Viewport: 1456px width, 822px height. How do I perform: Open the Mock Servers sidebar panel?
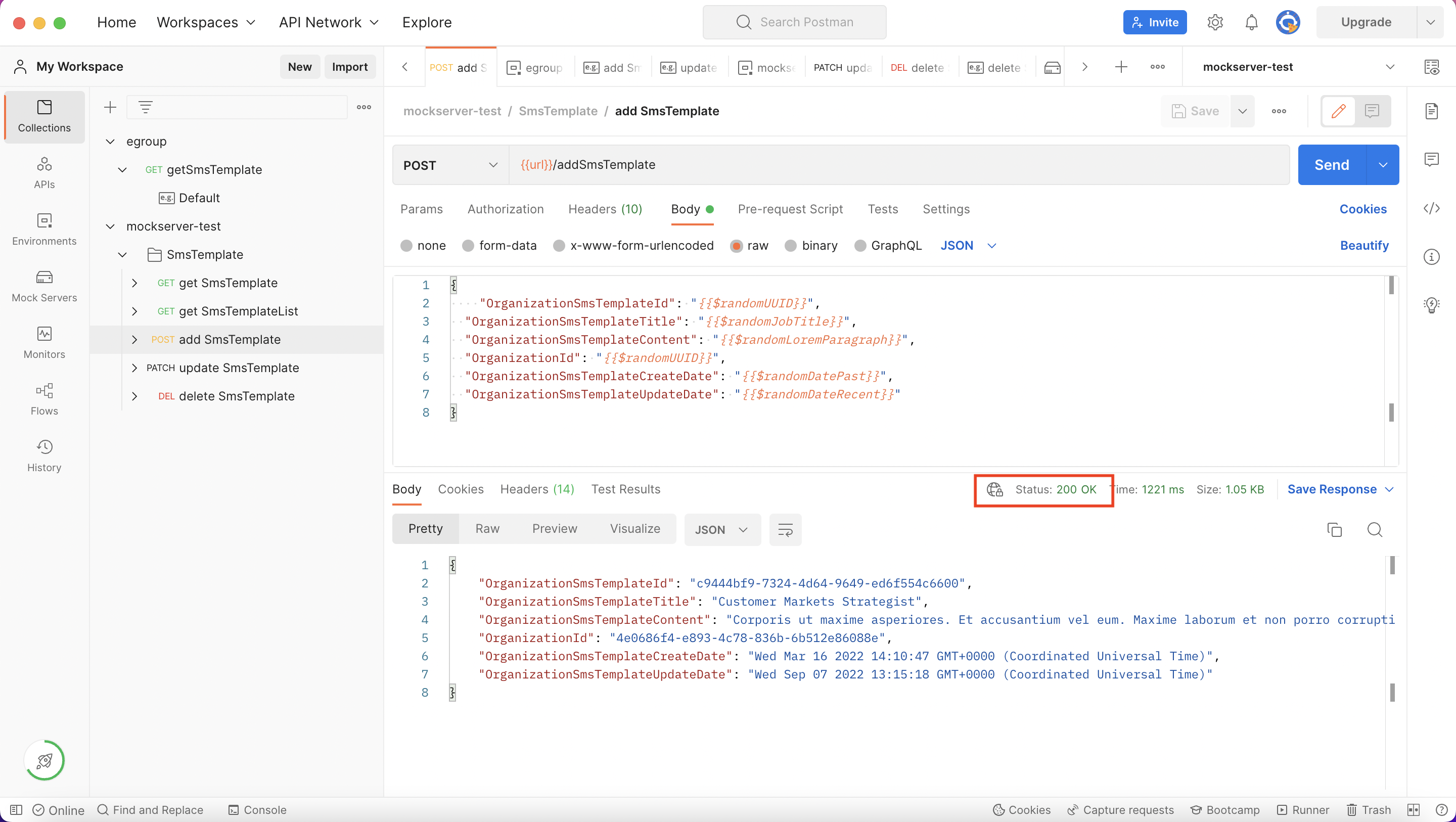pos(44,286)
